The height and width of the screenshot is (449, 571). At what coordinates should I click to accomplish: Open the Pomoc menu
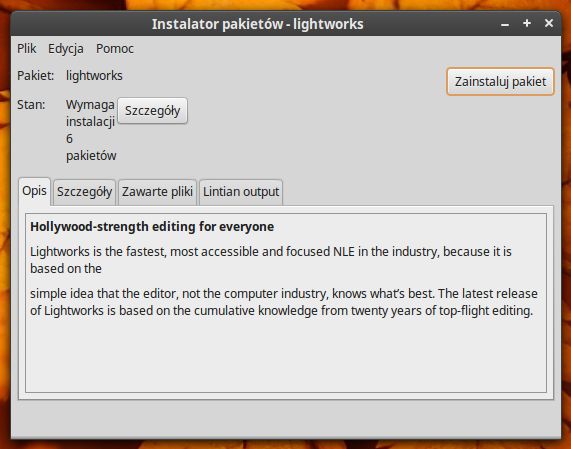click(115, 48)
